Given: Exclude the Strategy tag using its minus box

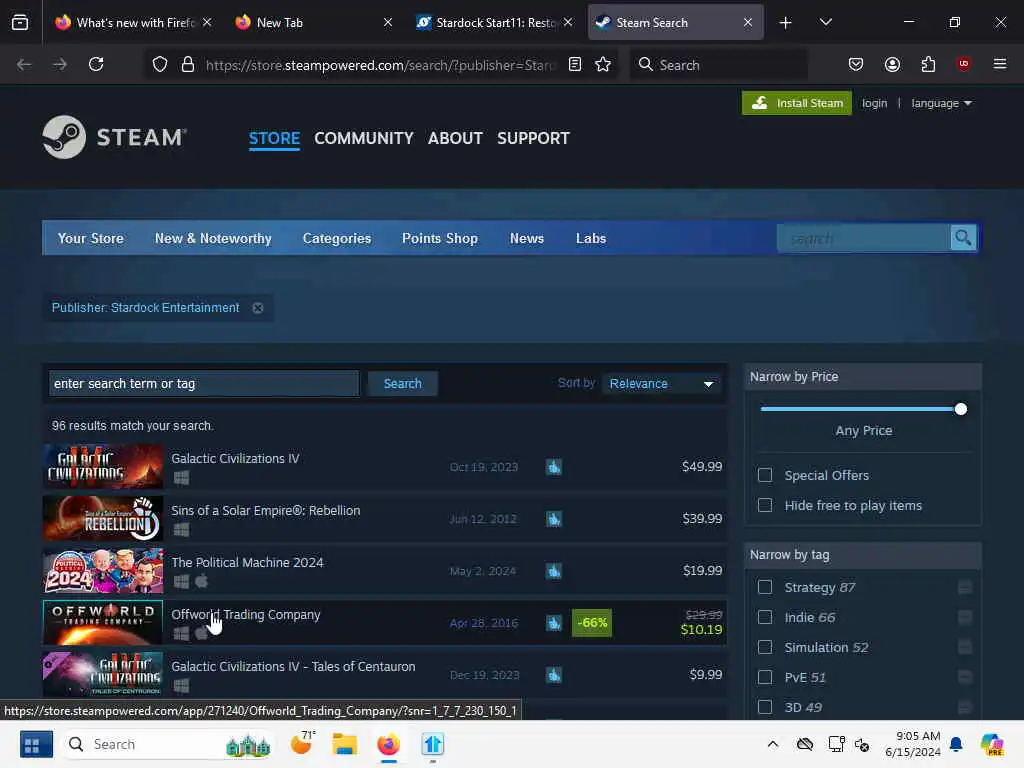Looking at the screenshot, I should pos(965,587).
